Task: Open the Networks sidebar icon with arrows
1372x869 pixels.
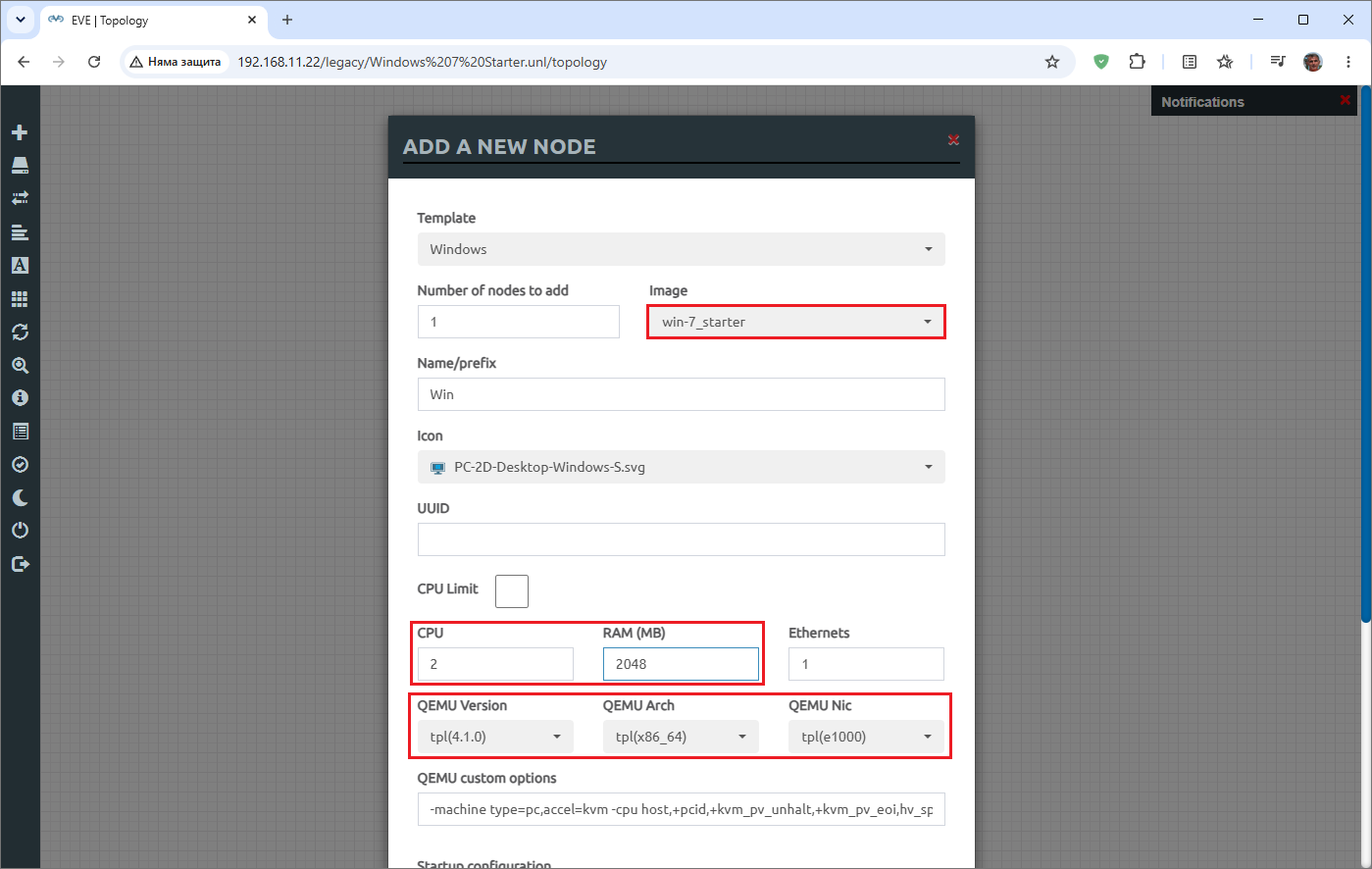Action: 20,198
